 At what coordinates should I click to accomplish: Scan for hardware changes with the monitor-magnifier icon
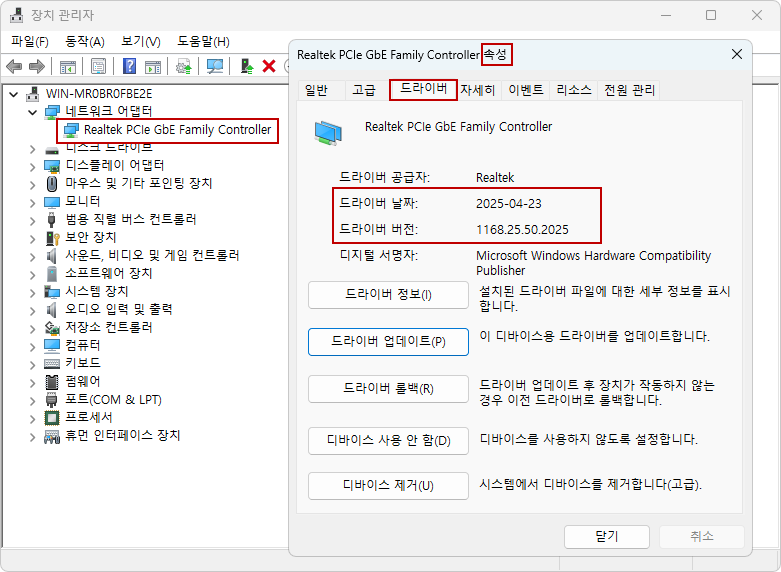215,66
